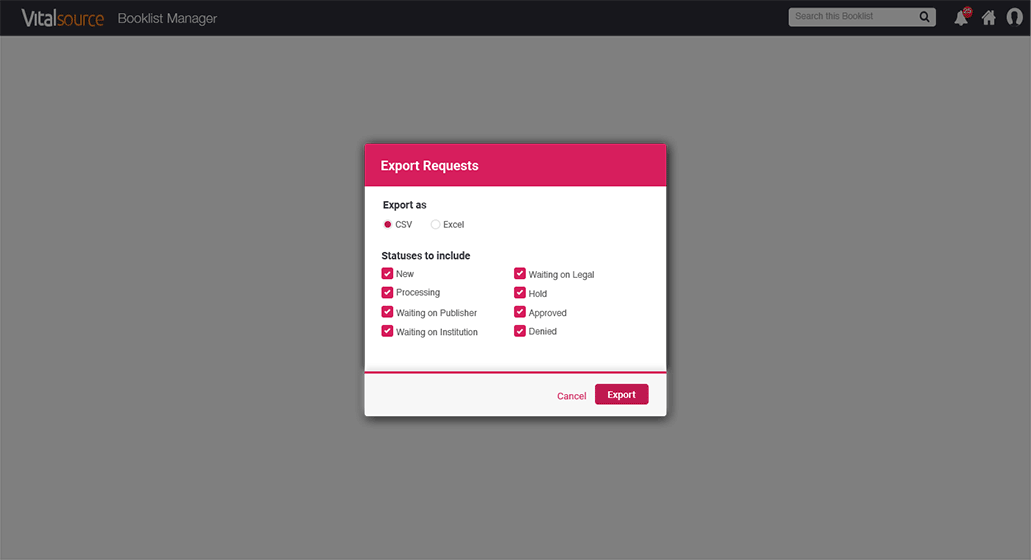1031x560 pixels.
Task: Click the VitalSource logo
Action: pos(62,18)
